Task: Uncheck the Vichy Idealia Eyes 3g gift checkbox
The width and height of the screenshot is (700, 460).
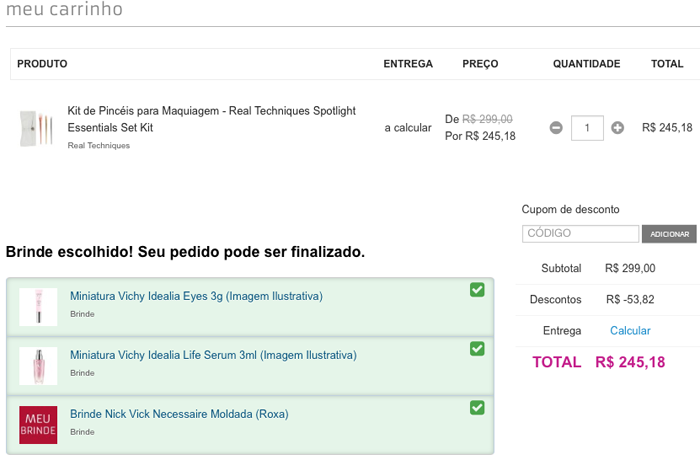Action: coord(477,290)
